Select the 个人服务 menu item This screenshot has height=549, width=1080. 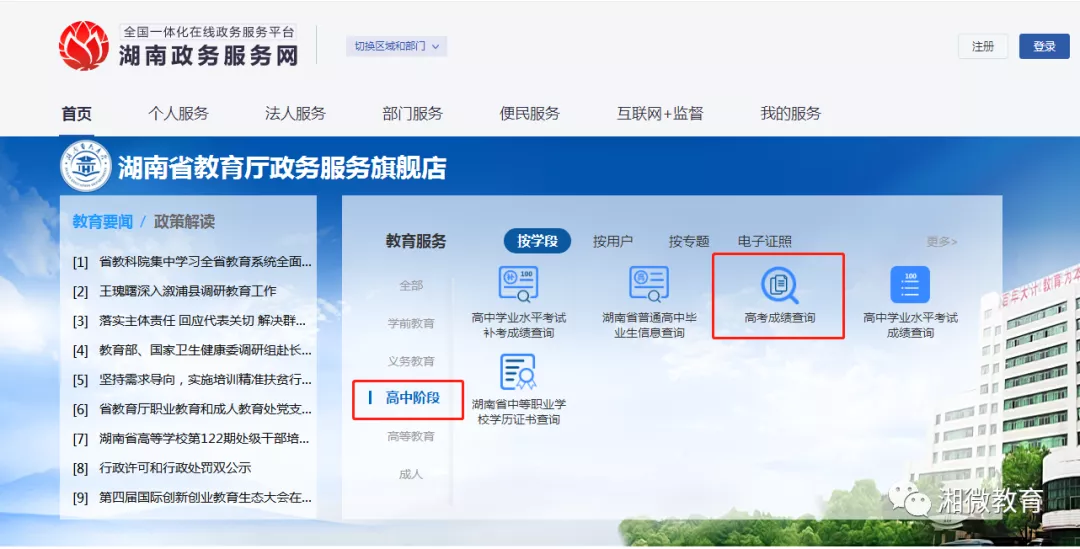[x=178, y=113]
